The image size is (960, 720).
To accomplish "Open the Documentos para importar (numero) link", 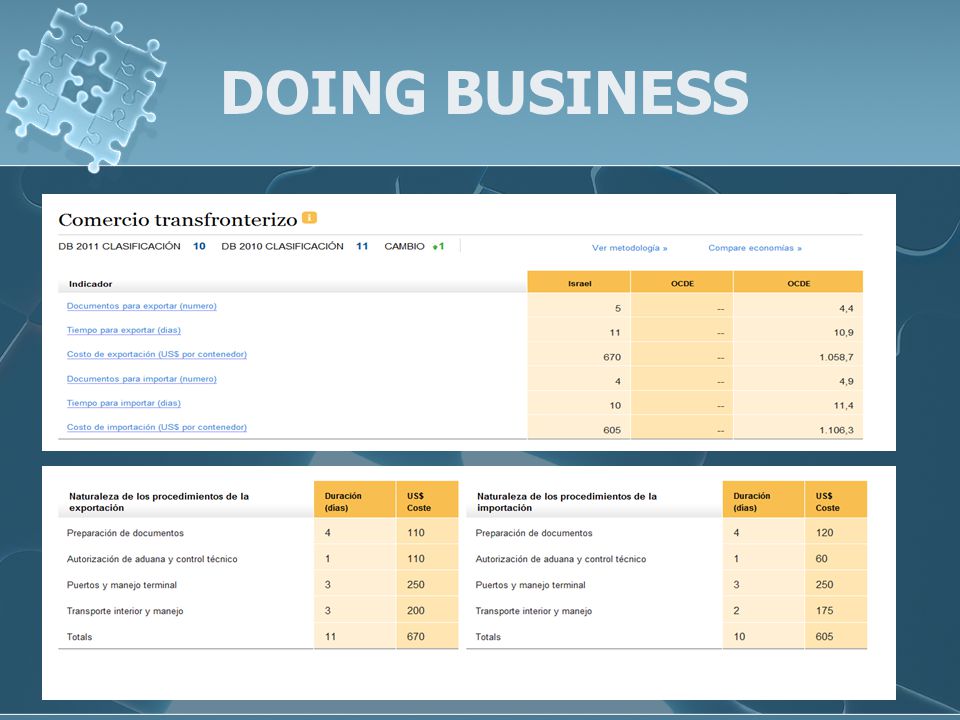I will [141, 379].
